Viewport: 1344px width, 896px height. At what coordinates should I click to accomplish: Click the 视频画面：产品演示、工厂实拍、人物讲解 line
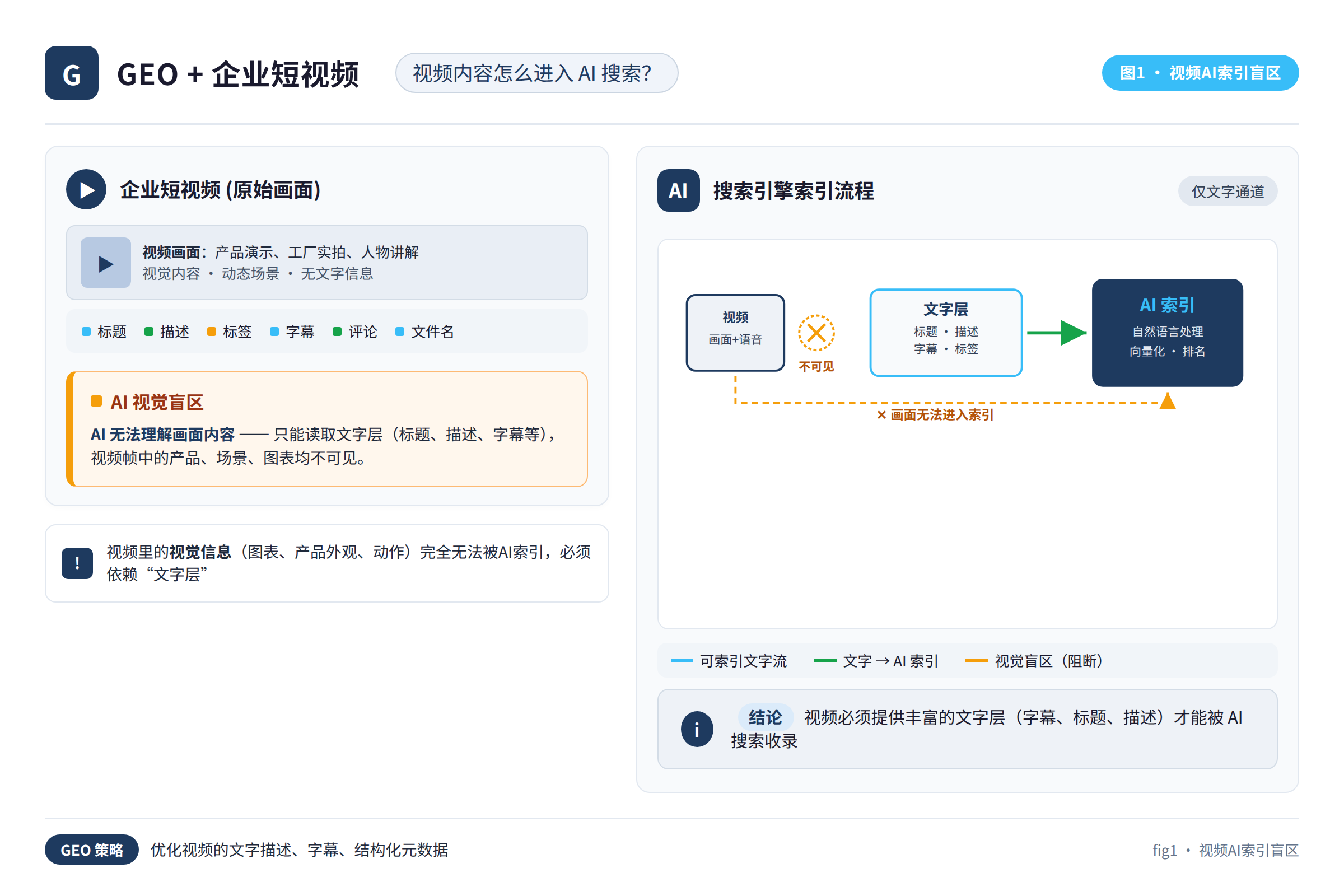point(281,252)
